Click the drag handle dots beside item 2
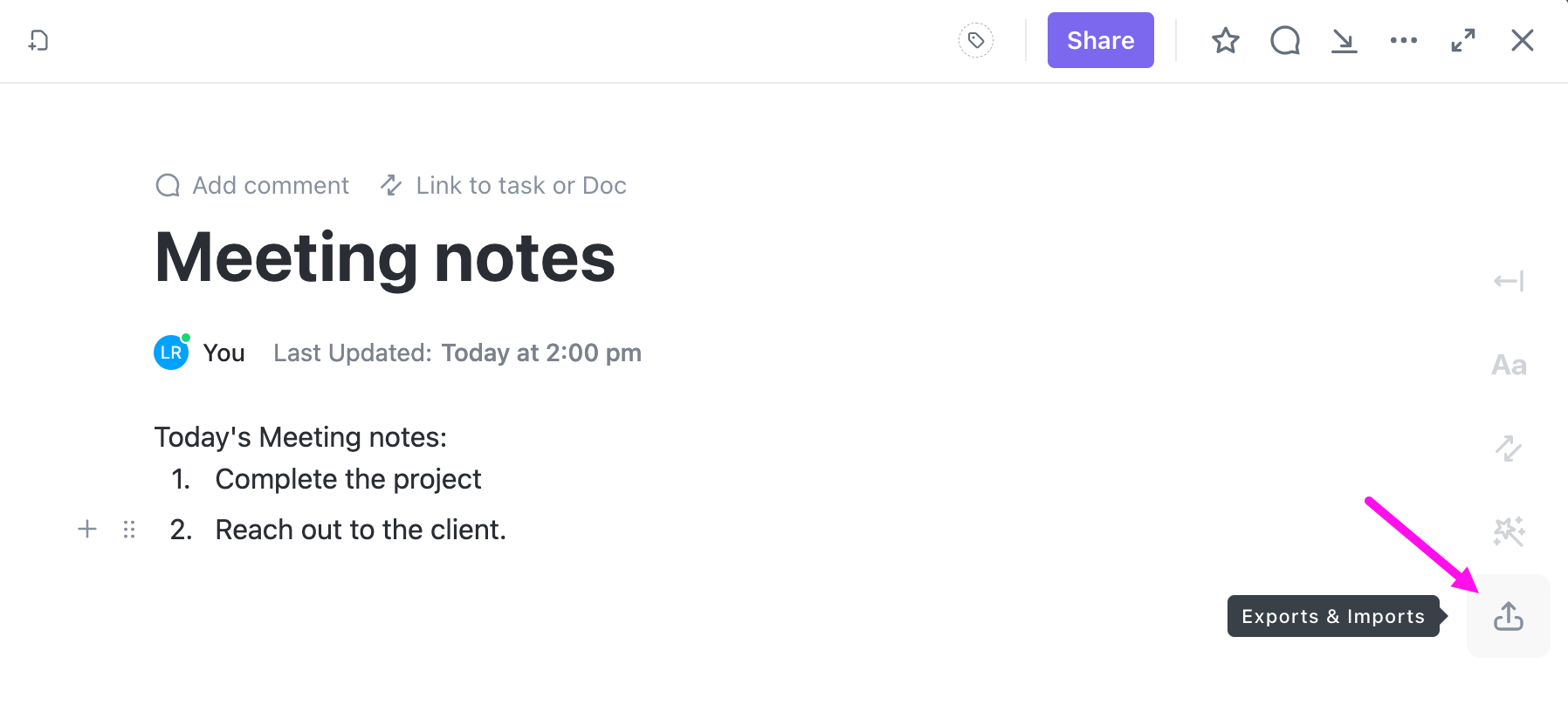Image resolution: width=1568 pixels, height=712 pixels. [129, 529]
